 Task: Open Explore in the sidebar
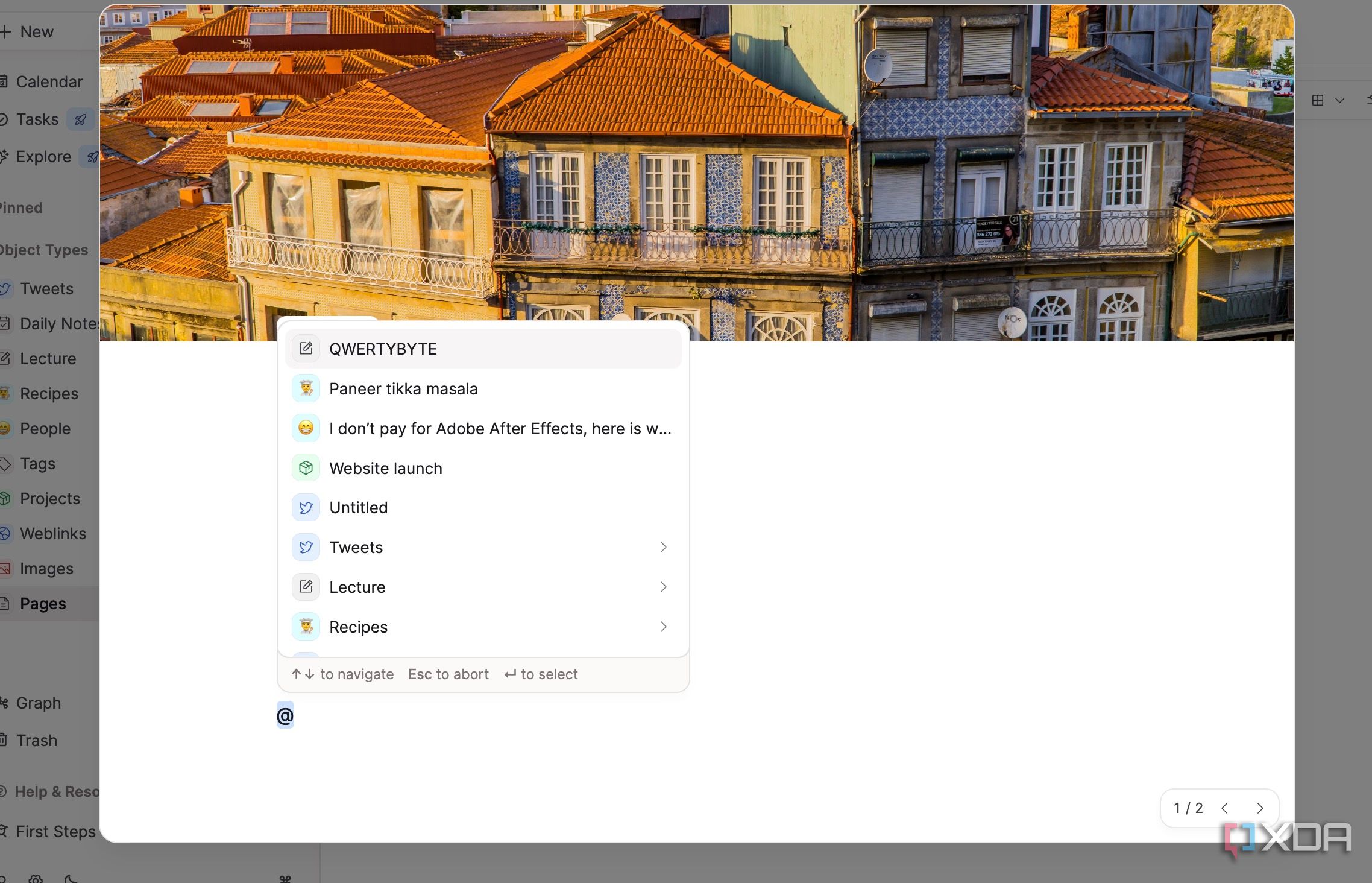tap(42, 157)
